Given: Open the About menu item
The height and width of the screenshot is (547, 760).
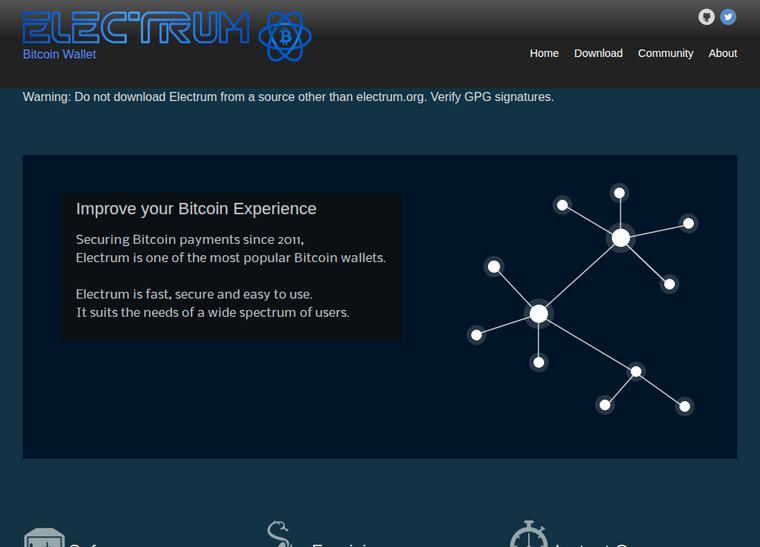Looking at the screenshot, I should tap(723, 53).
